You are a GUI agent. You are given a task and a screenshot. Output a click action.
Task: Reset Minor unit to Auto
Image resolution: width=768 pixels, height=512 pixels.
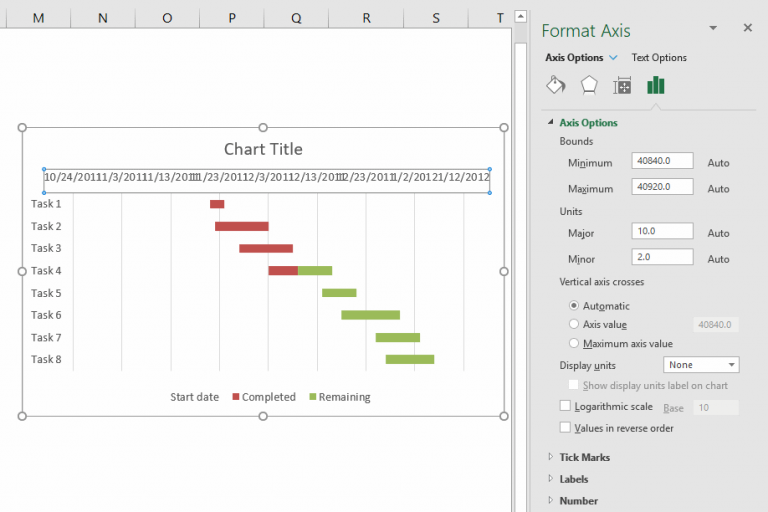pyautogui.click(x=718, y=259)
